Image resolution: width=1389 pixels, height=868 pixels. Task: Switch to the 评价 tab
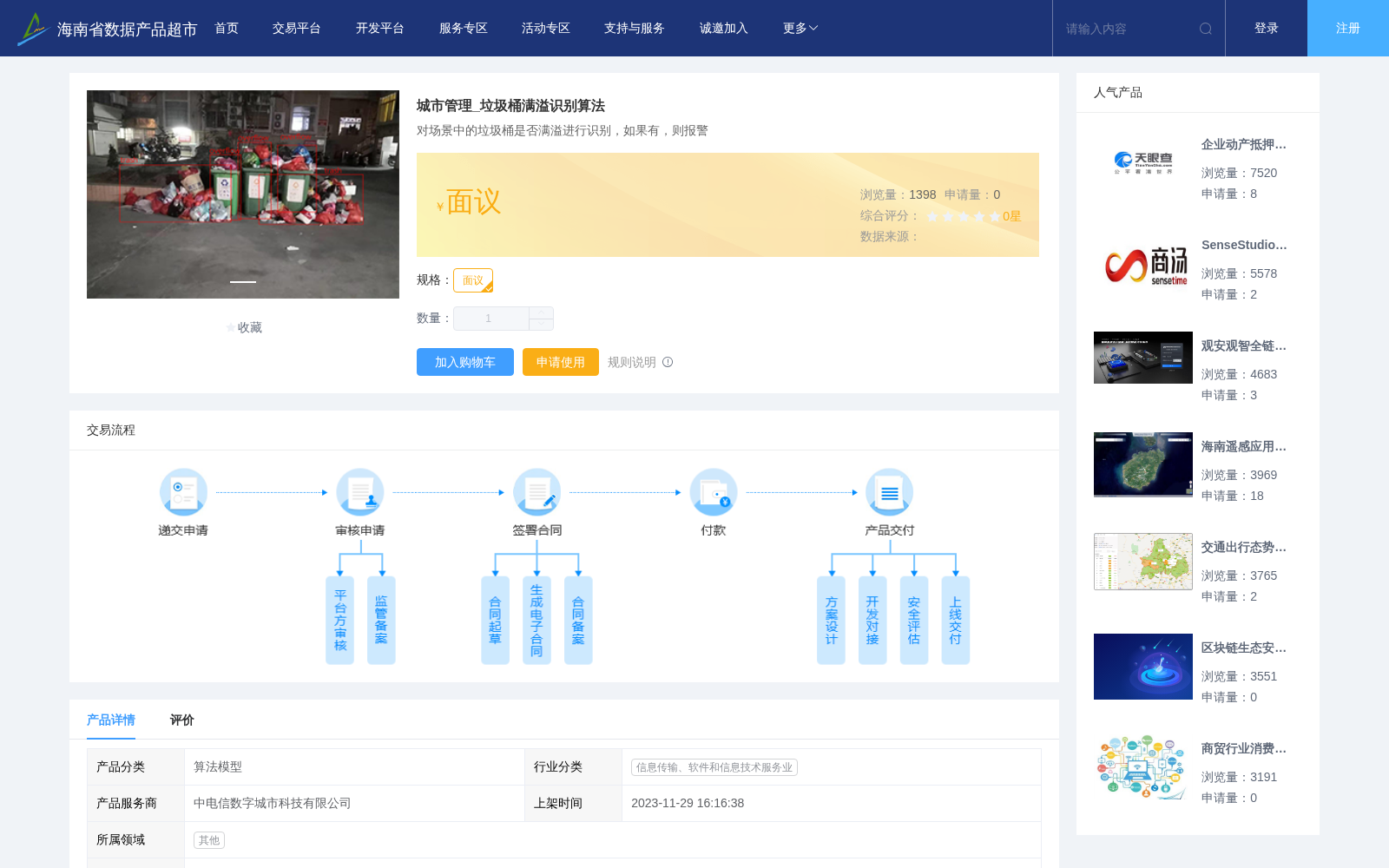(182, 720)
